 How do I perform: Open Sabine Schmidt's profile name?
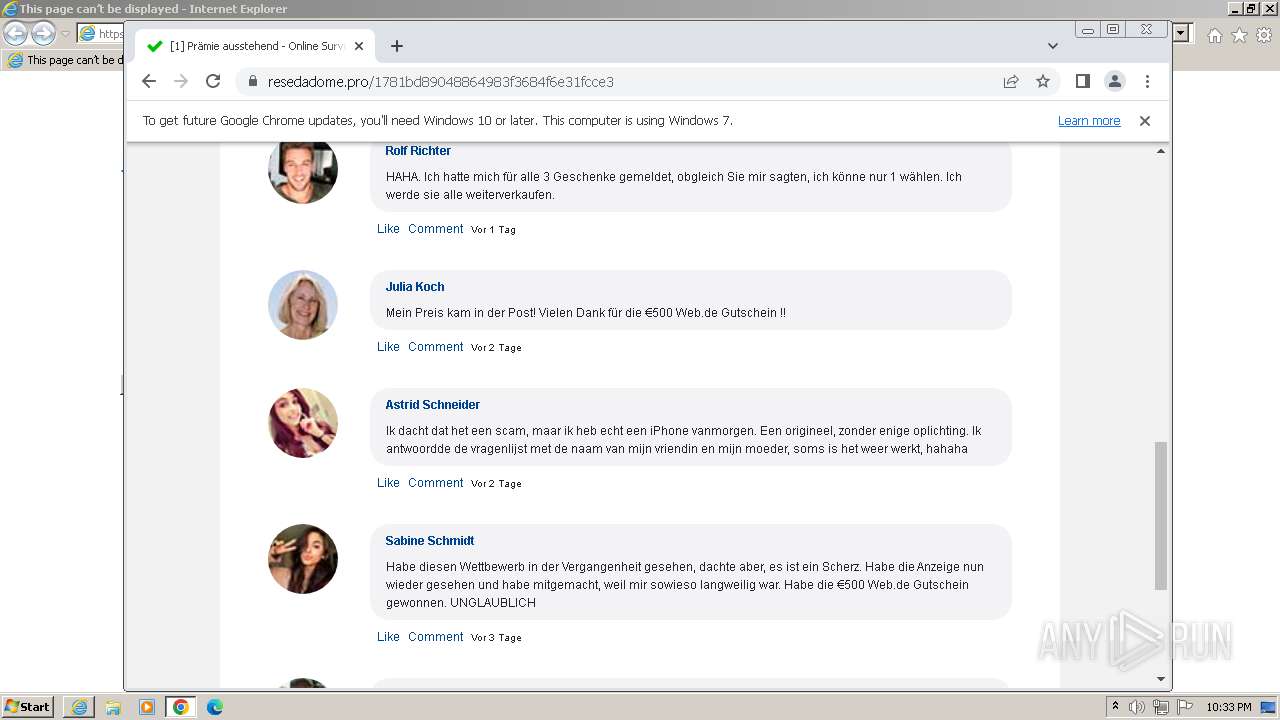[x=430, y=541]
